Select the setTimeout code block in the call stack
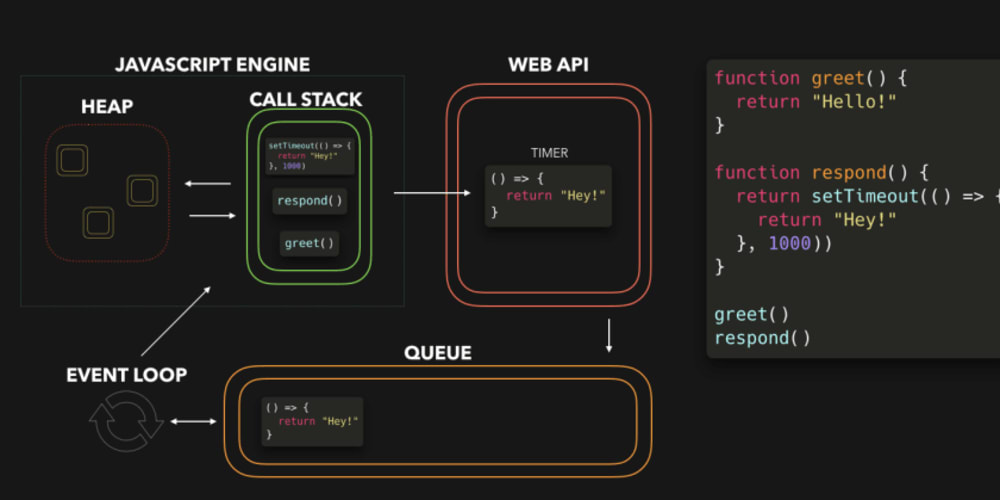 pyautogui.click(x=309, y=156)
